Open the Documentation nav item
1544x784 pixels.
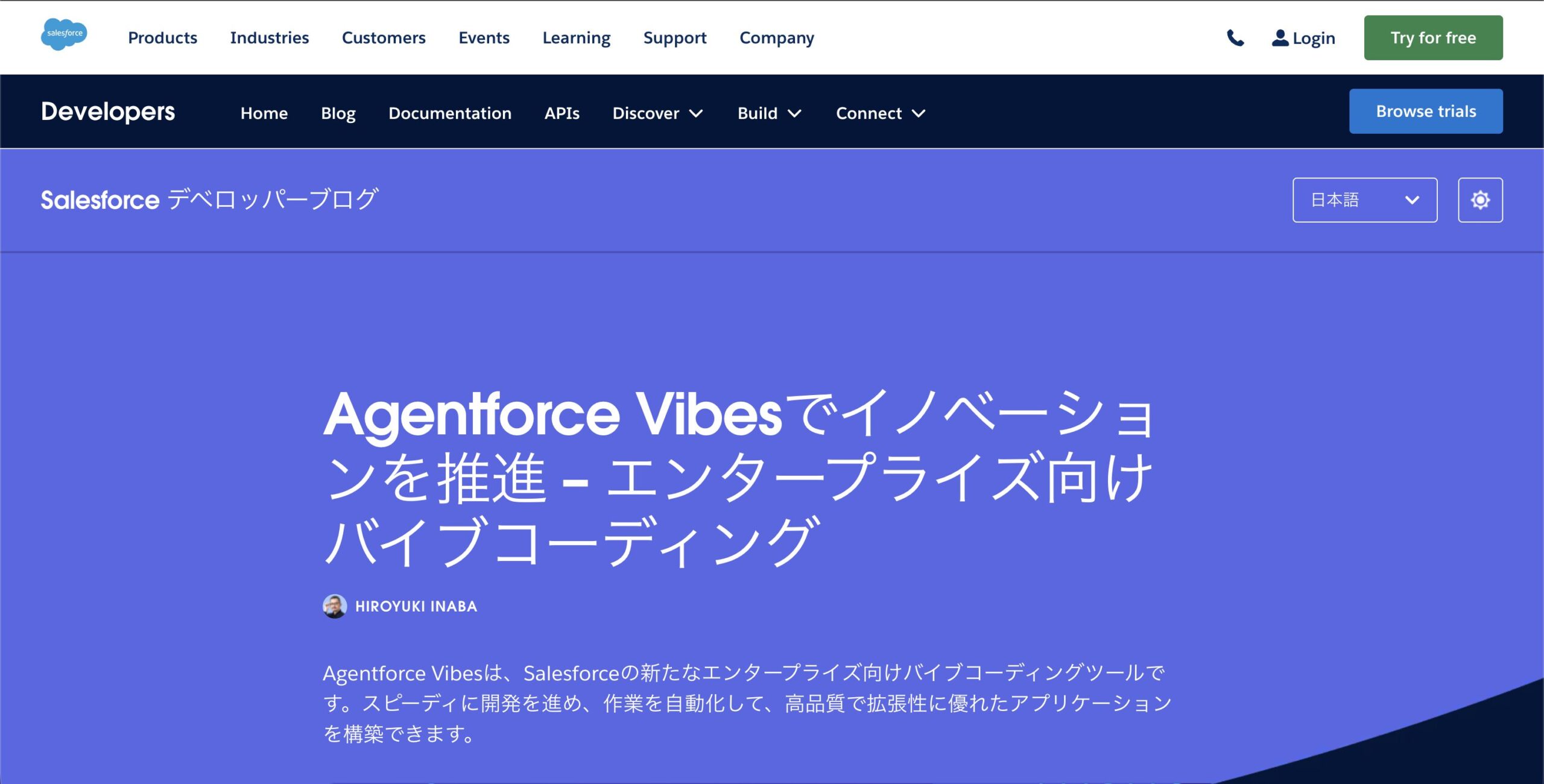pyautogui.click(x=449, y=113)
